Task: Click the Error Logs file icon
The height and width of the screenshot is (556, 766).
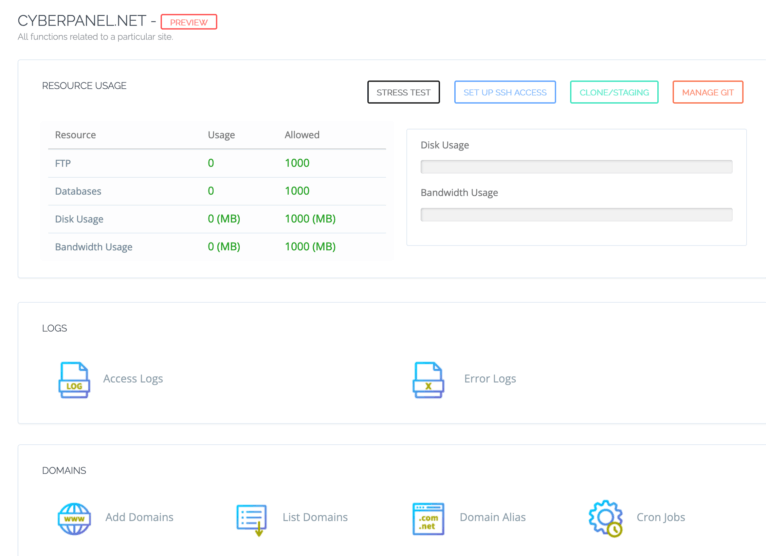Action: coord(428,380)
